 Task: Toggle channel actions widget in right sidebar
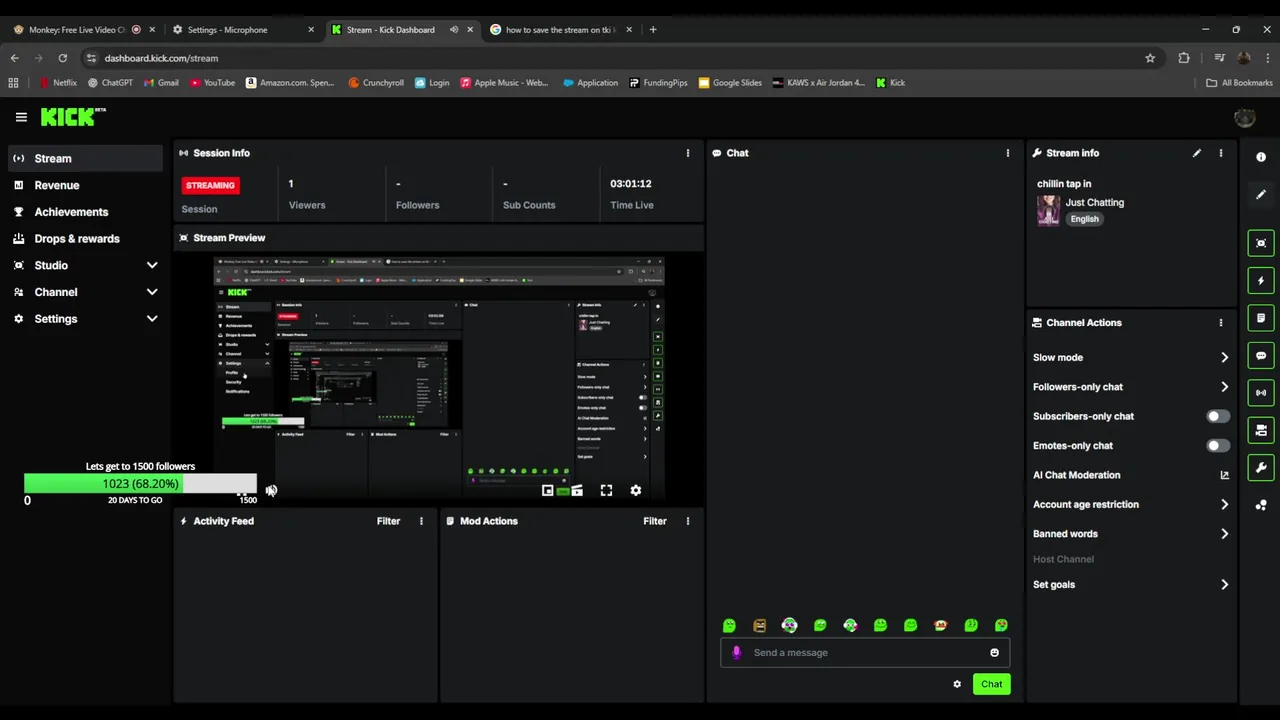(x=1261, y=431)
